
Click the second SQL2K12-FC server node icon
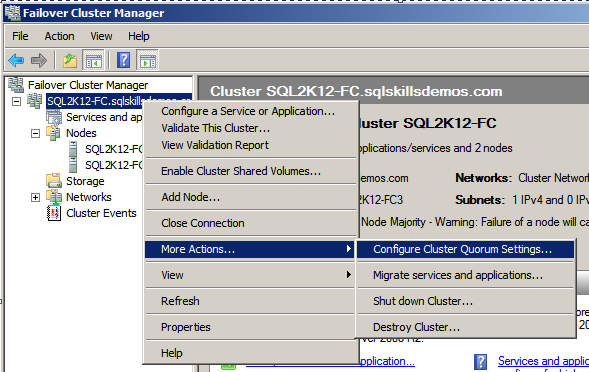73,165
